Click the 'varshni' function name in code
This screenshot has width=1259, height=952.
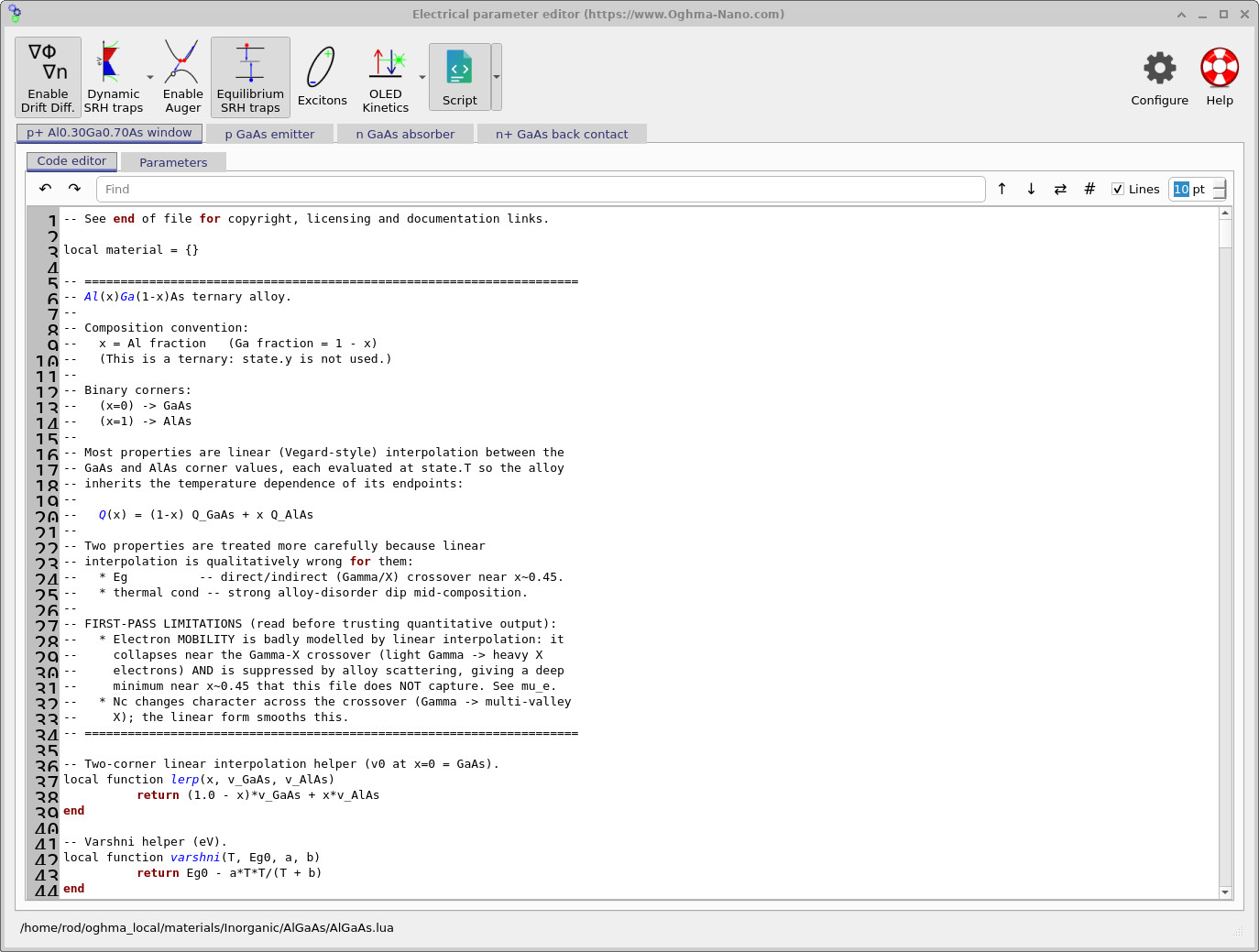click(x=196, y=858)
